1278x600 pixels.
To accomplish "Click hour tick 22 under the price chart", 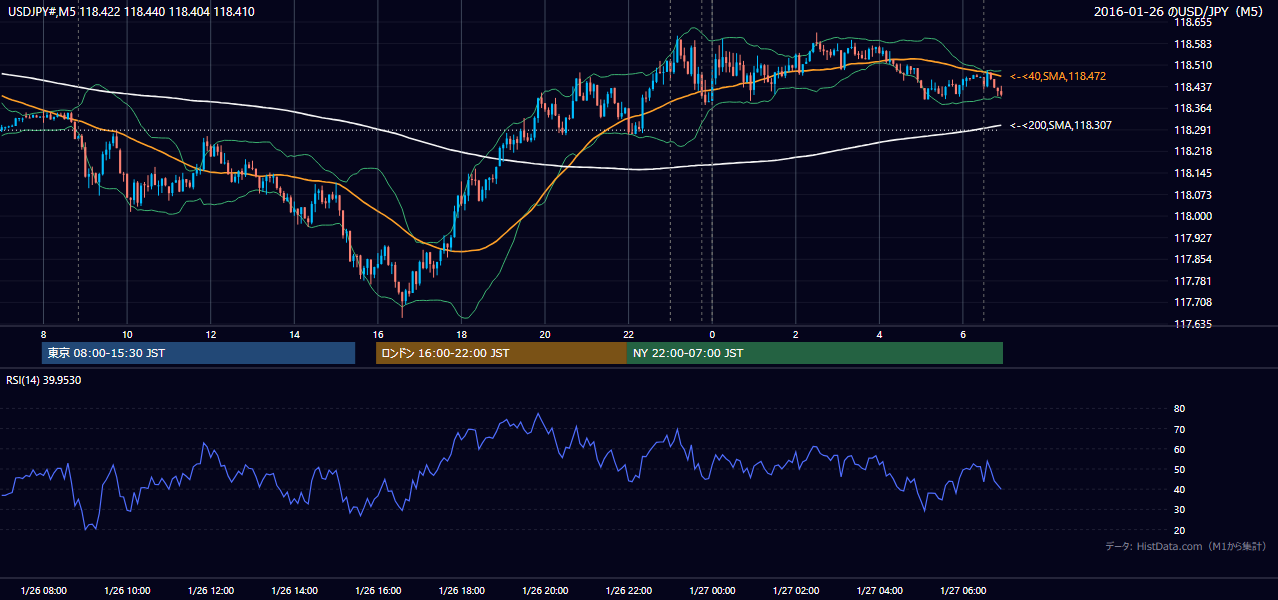I will (628, 334).
